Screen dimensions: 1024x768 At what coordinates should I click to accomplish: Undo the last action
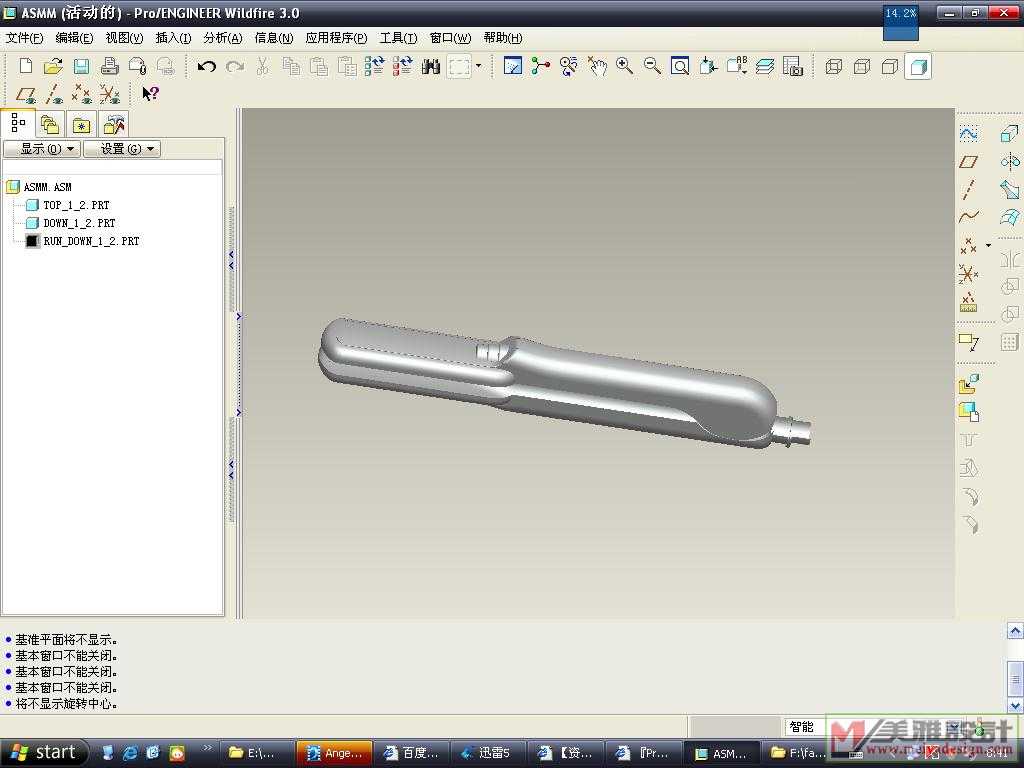(x=206, y=66)
